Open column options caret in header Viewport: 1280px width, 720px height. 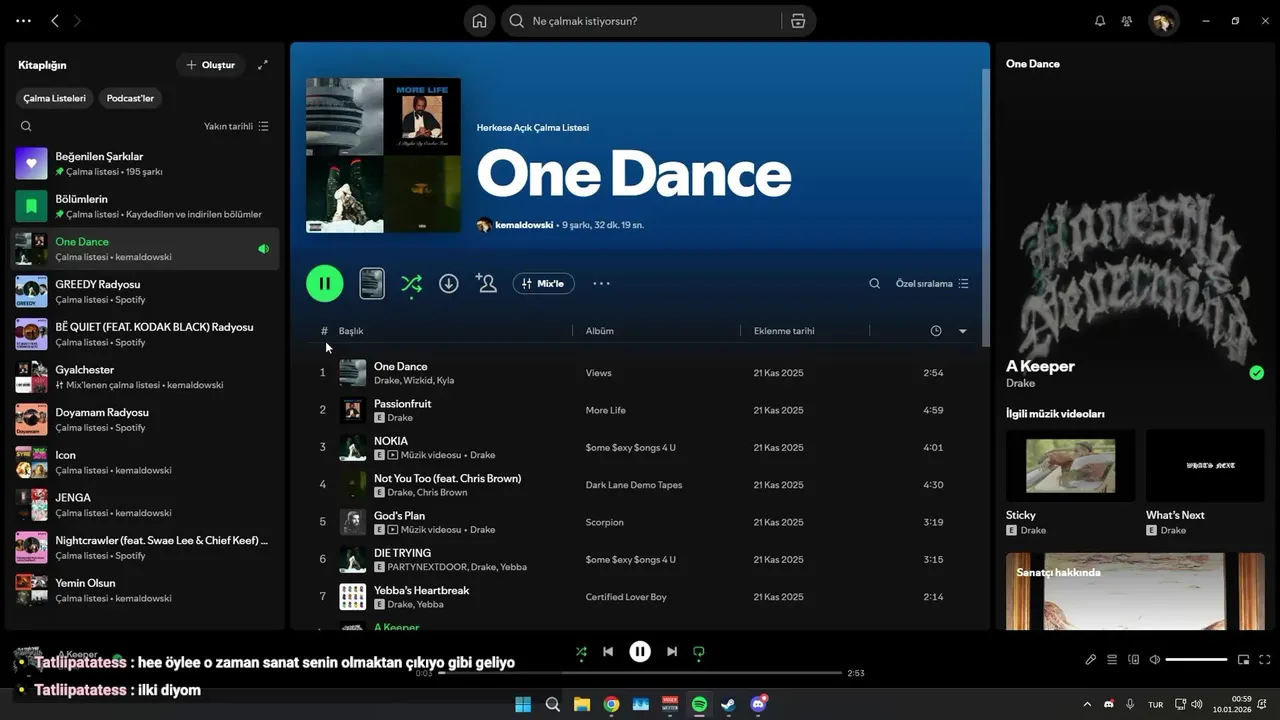click(x=963, y=331)
